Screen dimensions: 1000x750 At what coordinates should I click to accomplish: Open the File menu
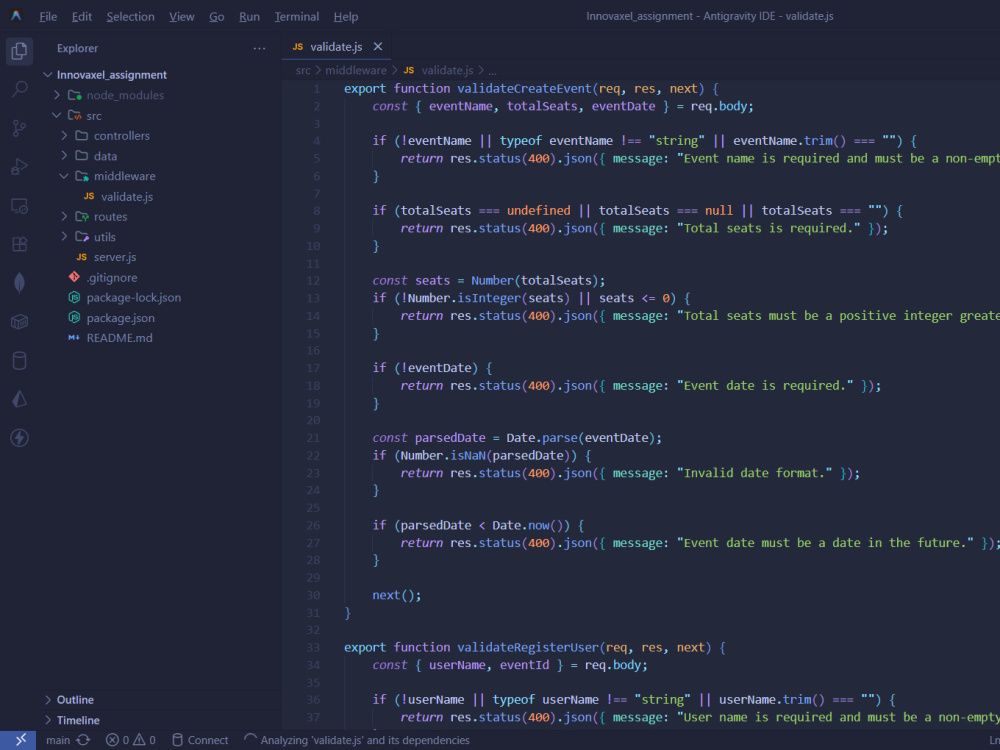click(48, 17)
